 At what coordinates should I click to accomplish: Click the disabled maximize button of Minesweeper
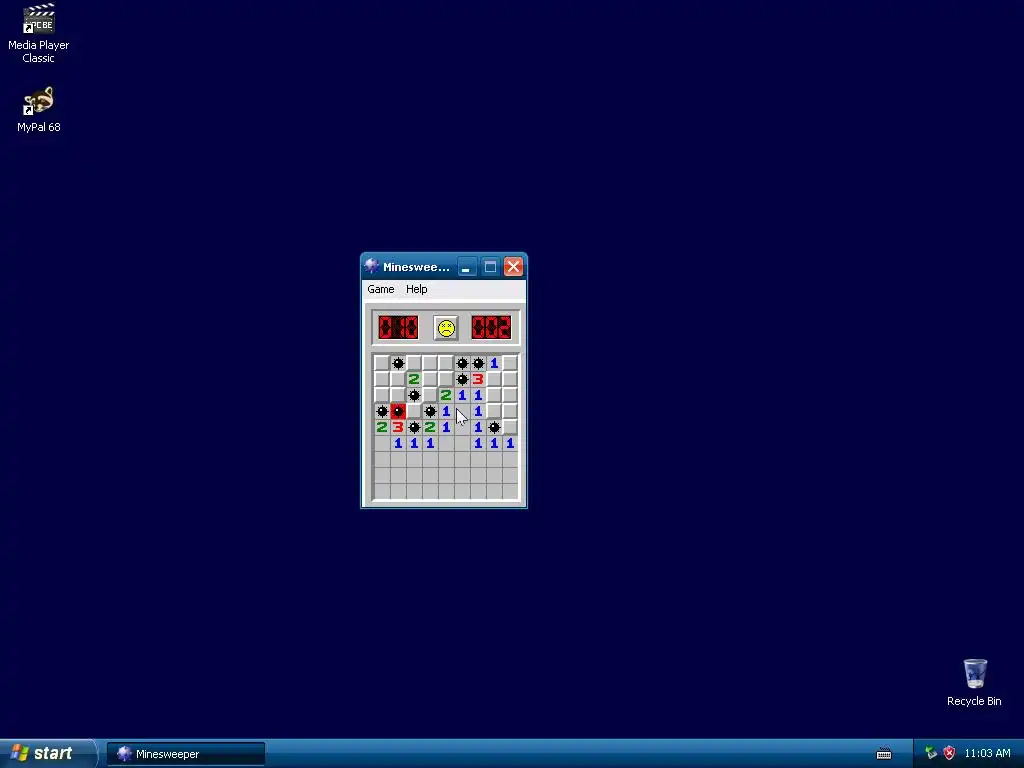[490, 266]
